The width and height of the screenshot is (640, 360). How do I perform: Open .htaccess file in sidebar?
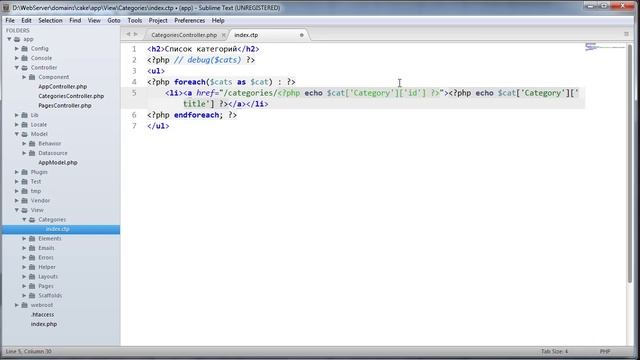click(x=42, y=315)
